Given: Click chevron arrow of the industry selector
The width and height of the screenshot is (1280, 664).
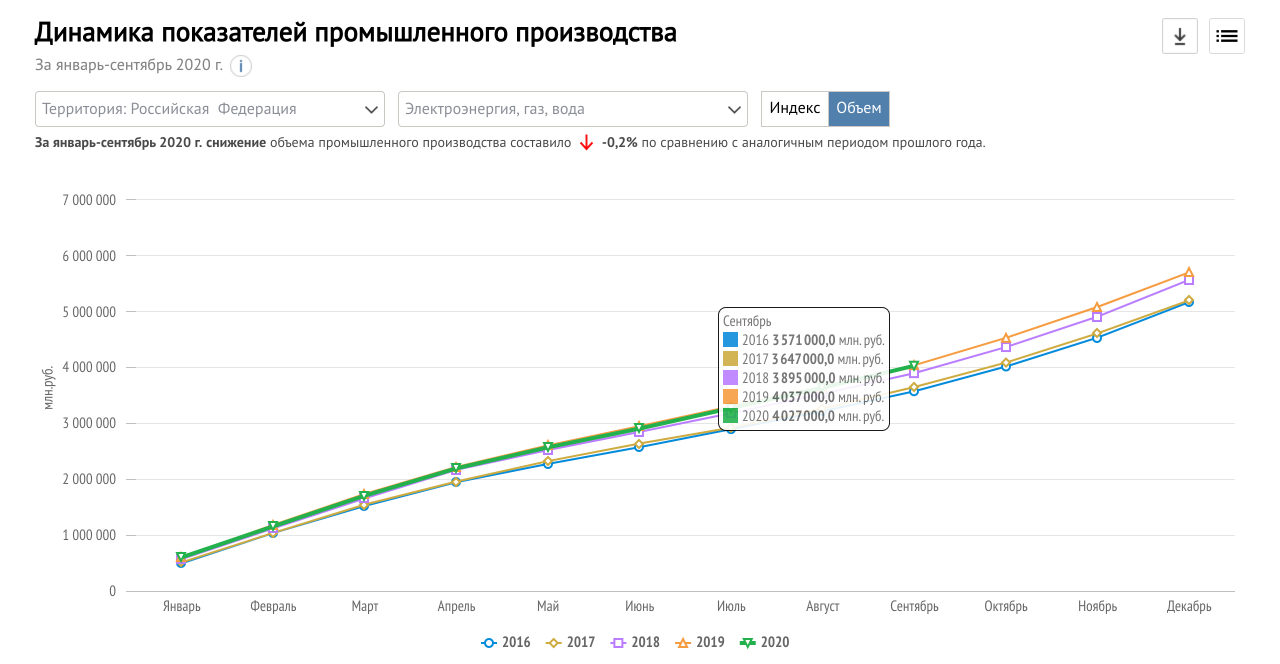Looking at the screenshot, I should click(x=733, y=109).
